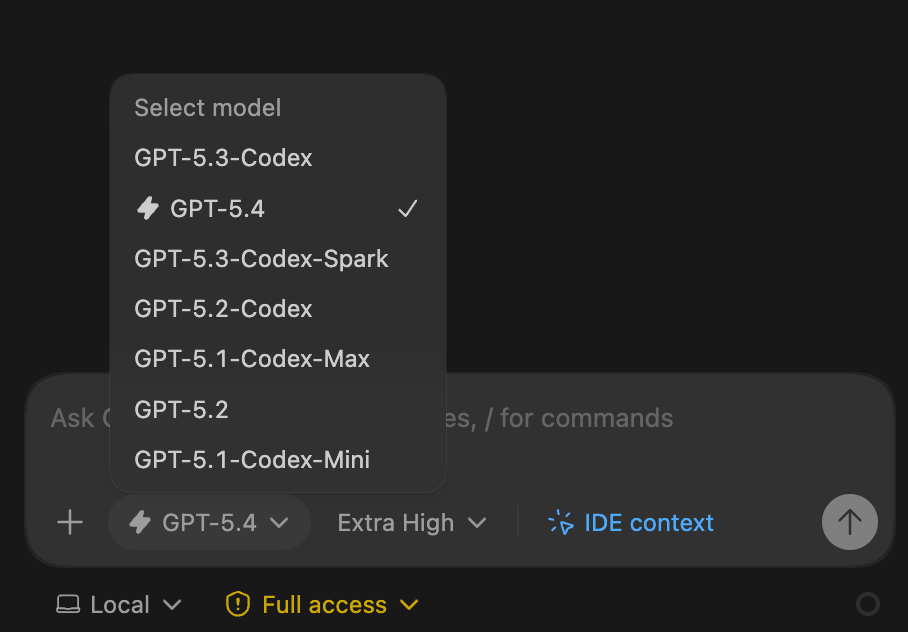Click the circle indicator at bottom right
The height and width of the screenshot is (632, 908).
868,604
